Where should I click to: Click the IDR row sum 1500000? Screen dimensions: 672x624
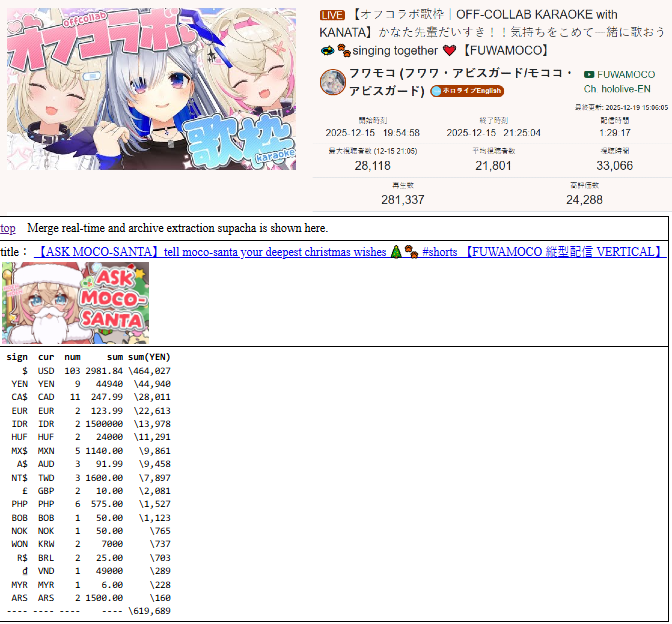(104, 423)
